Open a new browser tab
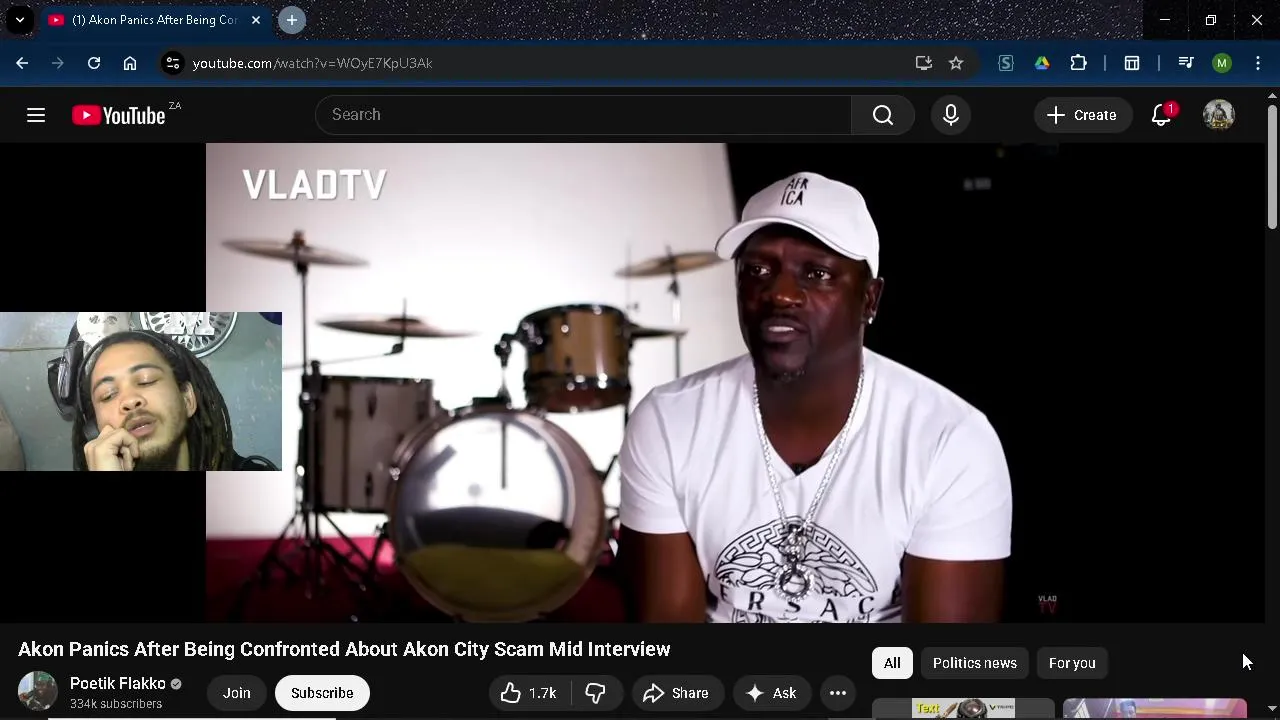Image resolution: width=1280 pixels, height=720 pixels. [x=292, y=20]
